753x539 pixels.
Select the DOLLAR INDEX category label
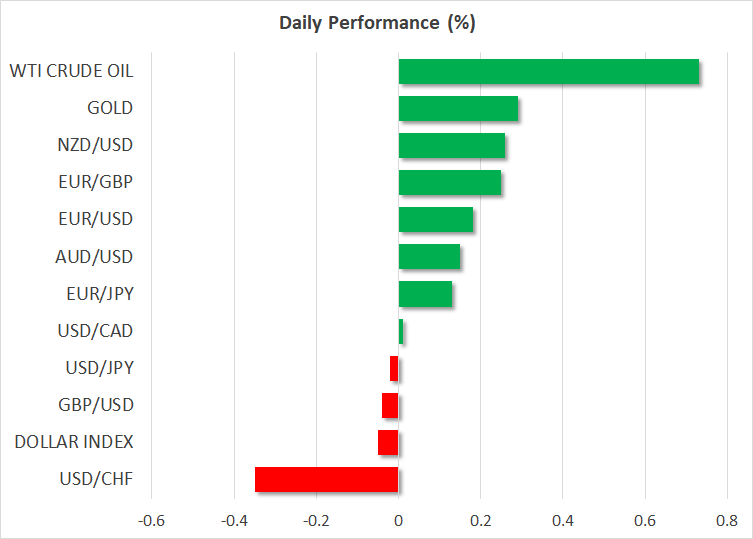point(72,442)
